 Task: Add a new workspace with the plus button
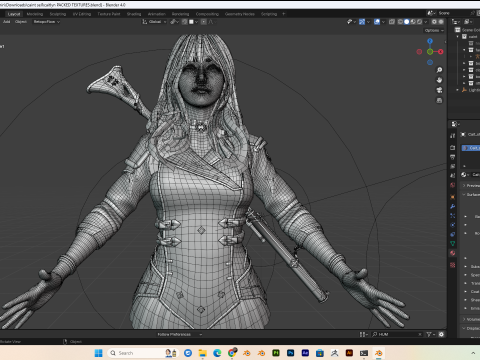coord(284,14)
